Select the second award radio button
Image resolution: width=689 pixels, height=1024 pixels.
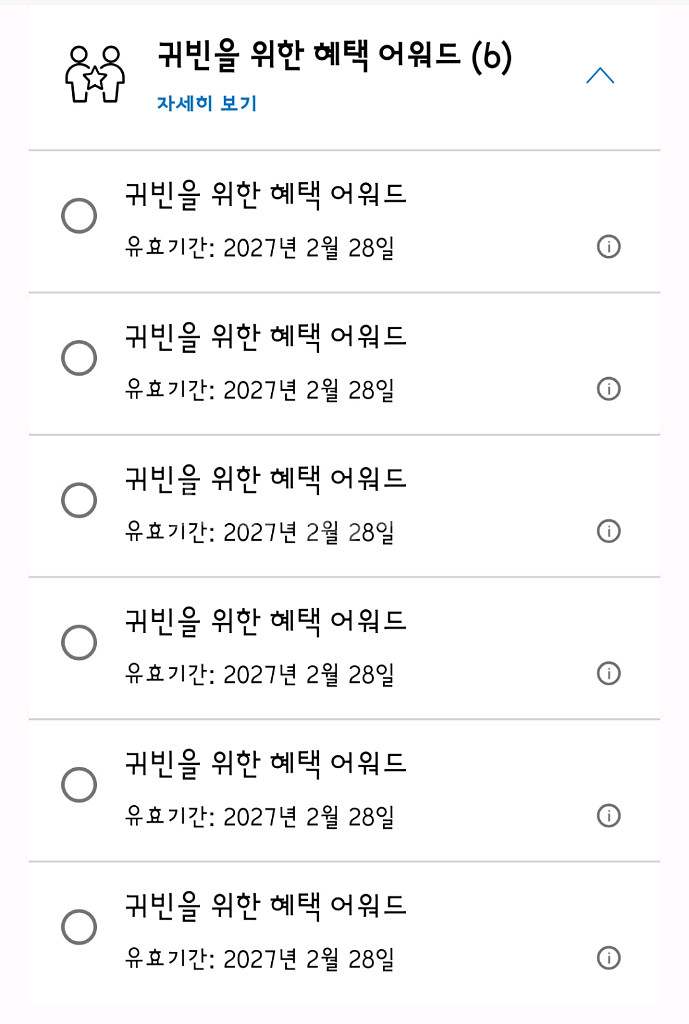click(x=79, y=358)
